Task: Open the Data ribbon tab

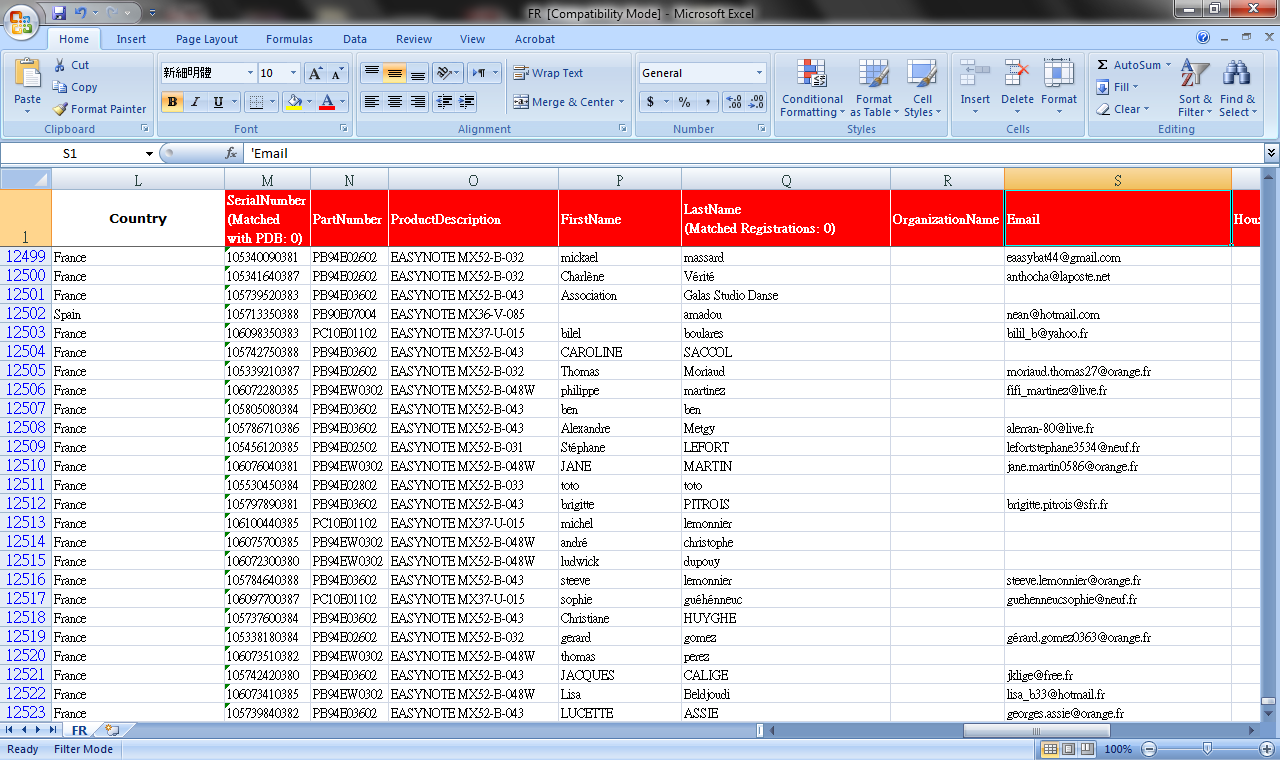Action: point(355,39)
